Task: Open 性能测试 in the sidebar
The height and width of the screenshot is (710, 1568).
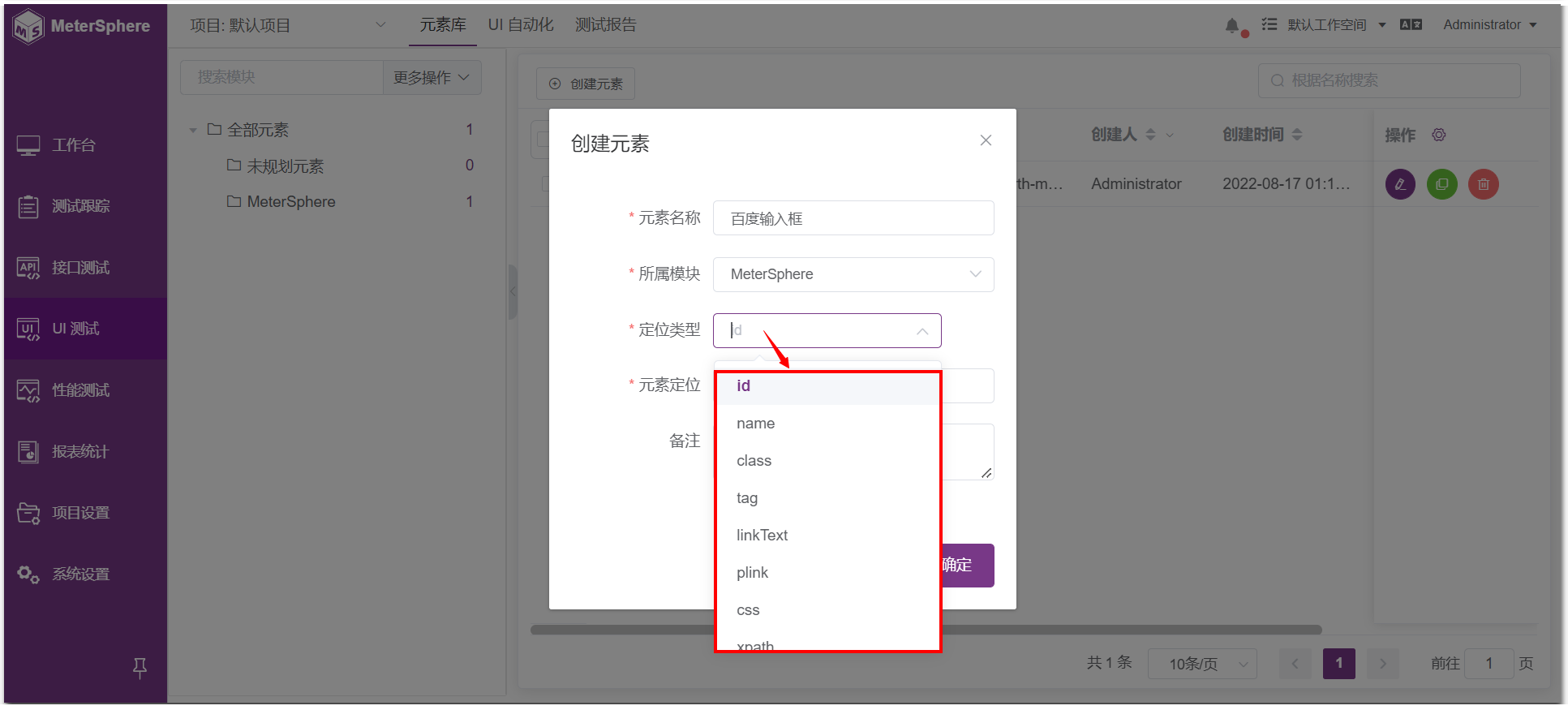Action: (86, 390)
